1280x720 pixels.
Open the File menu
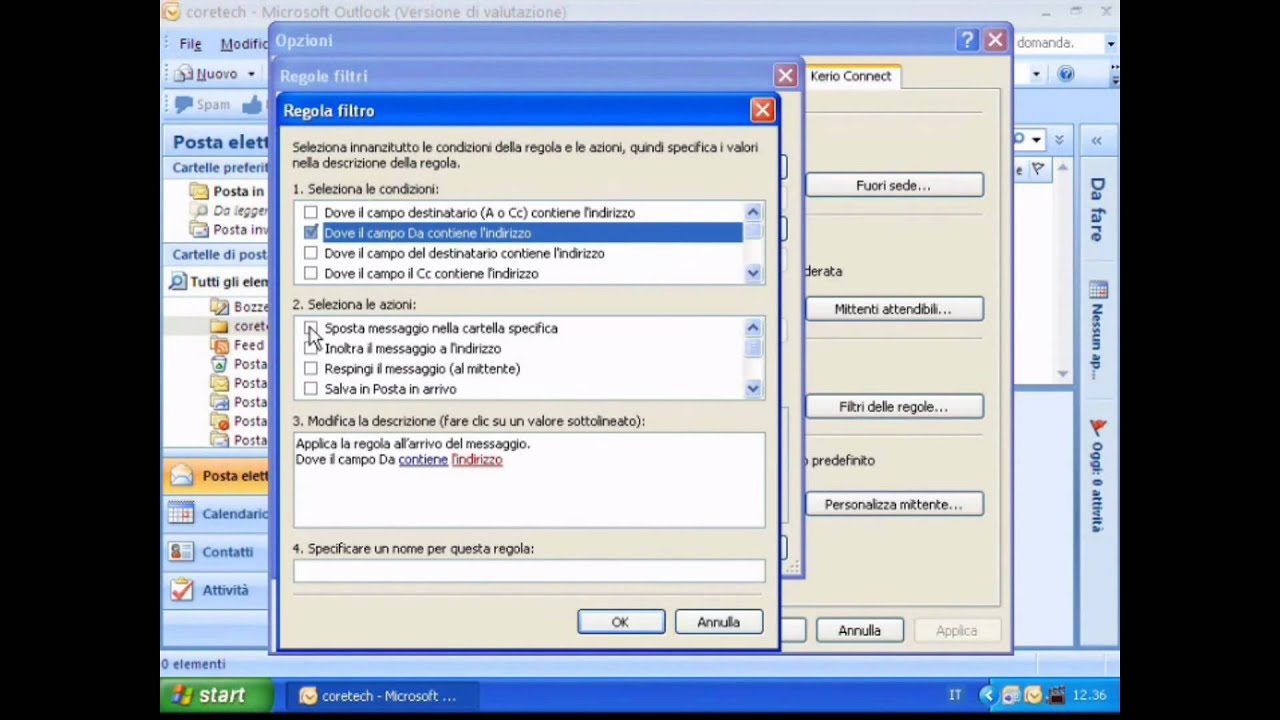[190, 44]
